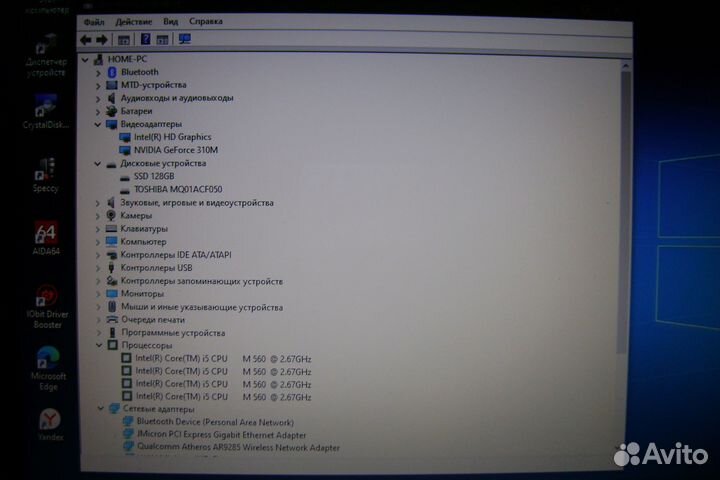Select Qualcomm Atheros AR9285 Wireless Network Adapter
Viewport: 720px width, 480px height.
[238, 447]
